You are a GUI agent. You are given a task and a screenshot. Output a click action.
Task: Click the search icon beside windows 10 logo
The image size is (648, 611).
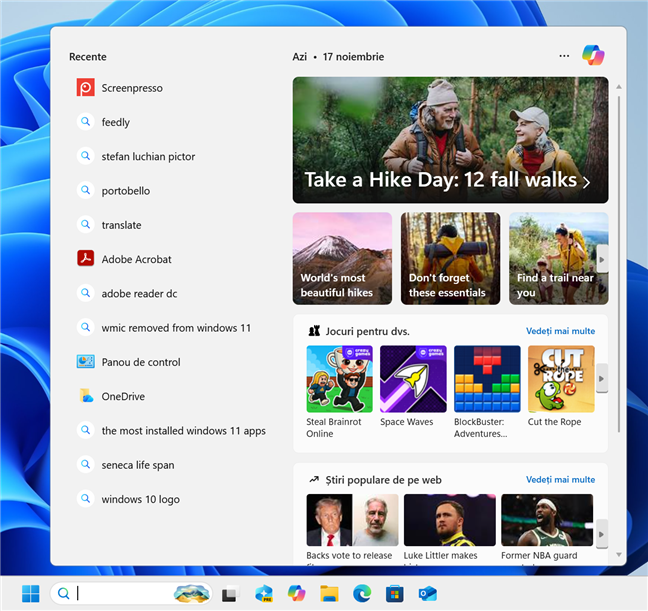point(86,499)
